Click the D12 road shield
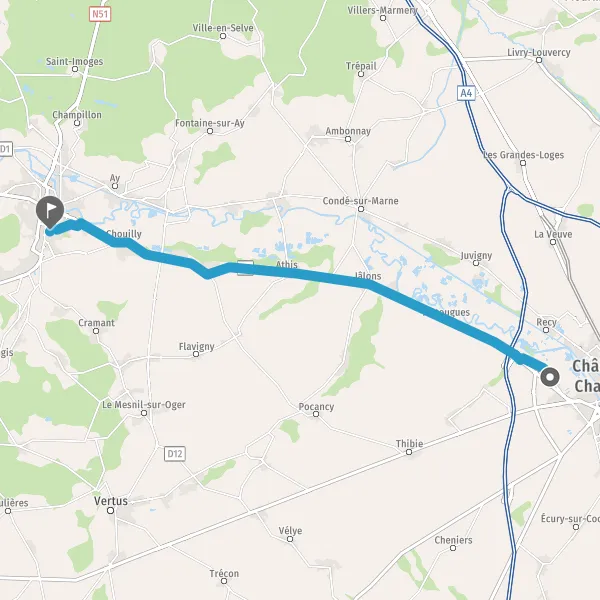 tap(175, 454)
